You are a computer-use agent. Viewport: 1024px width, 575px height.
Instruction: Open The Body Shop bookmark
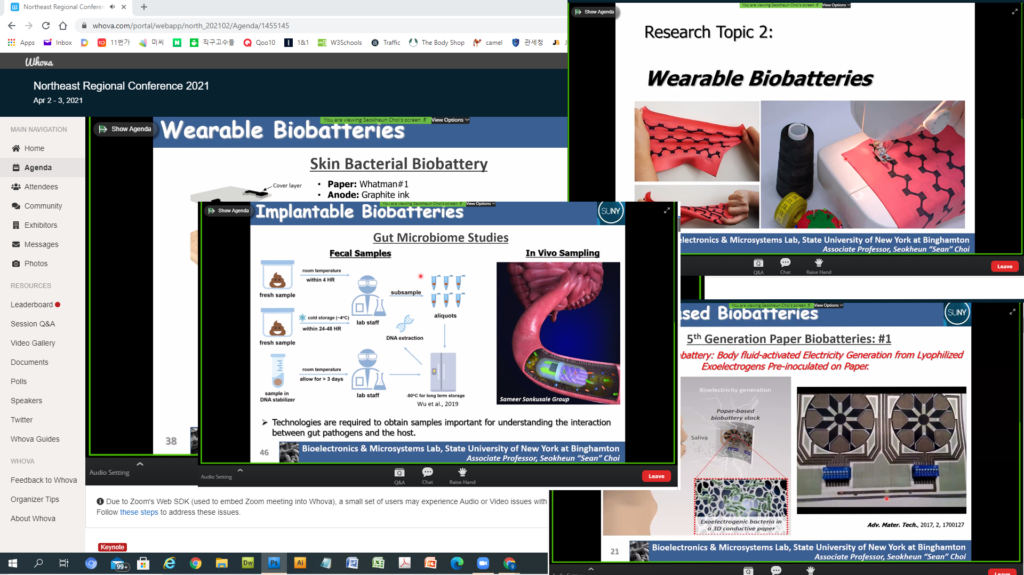click(x=436, y=42)
